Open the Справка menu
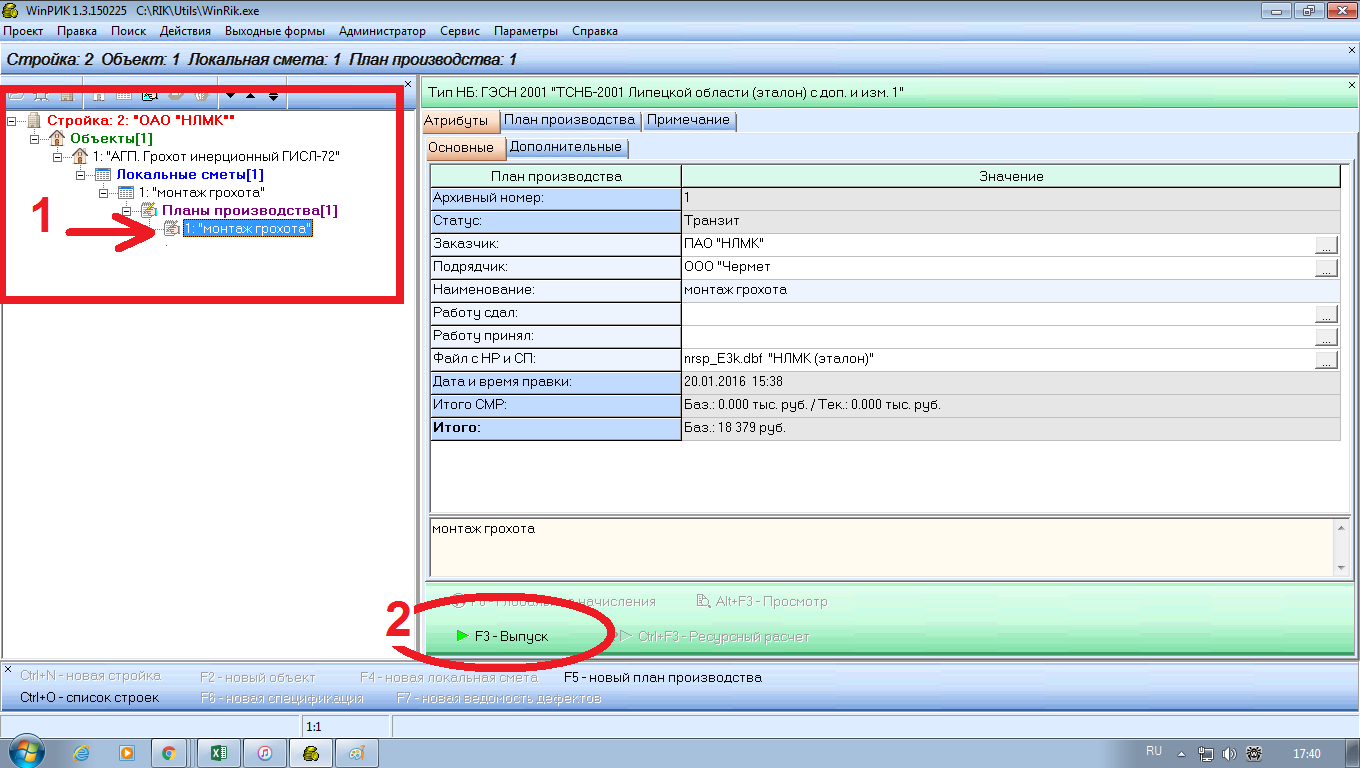Screen dimensions: 1360x768 (595, 31)
